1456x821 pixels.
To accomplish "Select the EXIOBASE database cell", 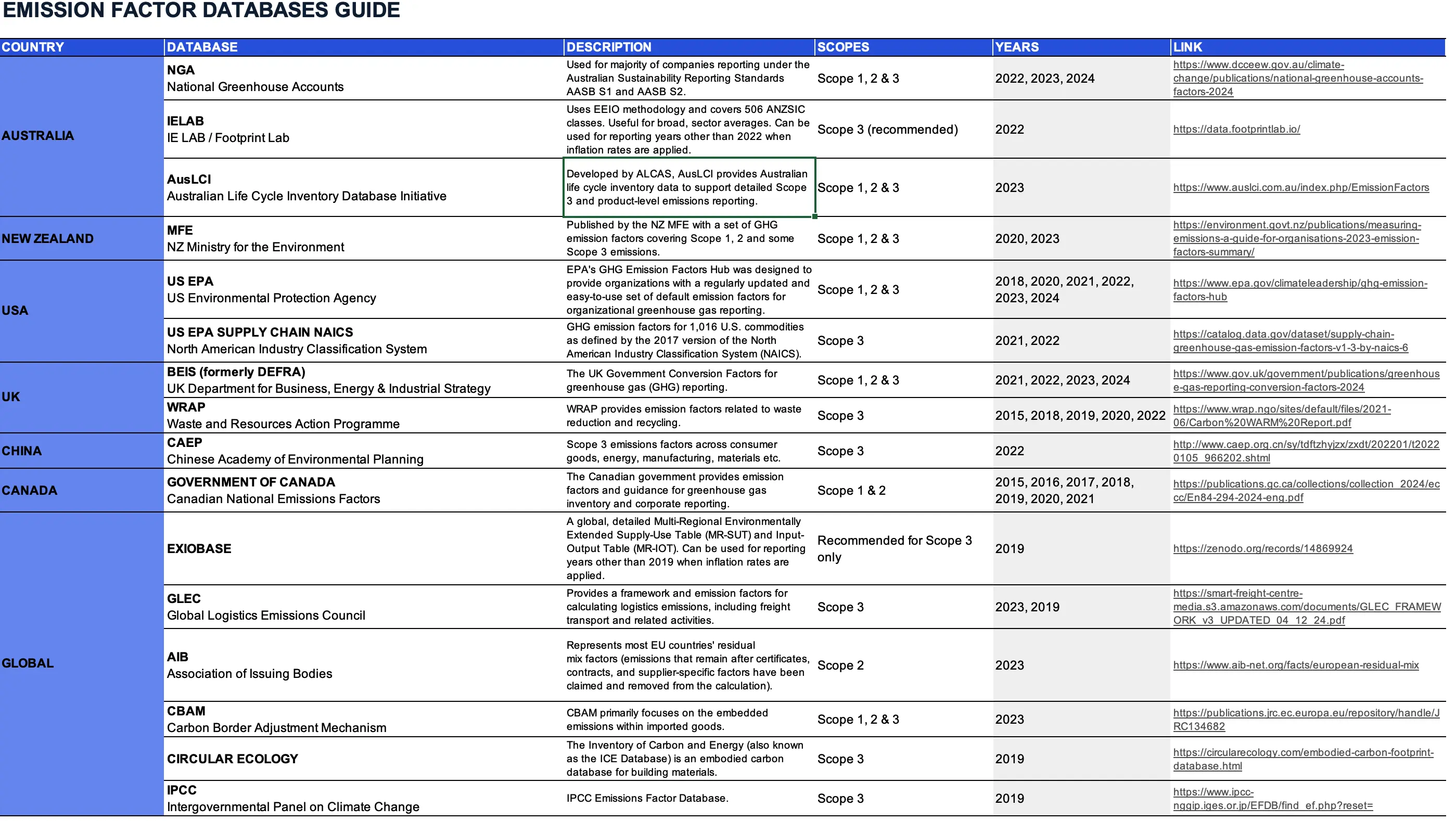I will [x=364, y=549].
